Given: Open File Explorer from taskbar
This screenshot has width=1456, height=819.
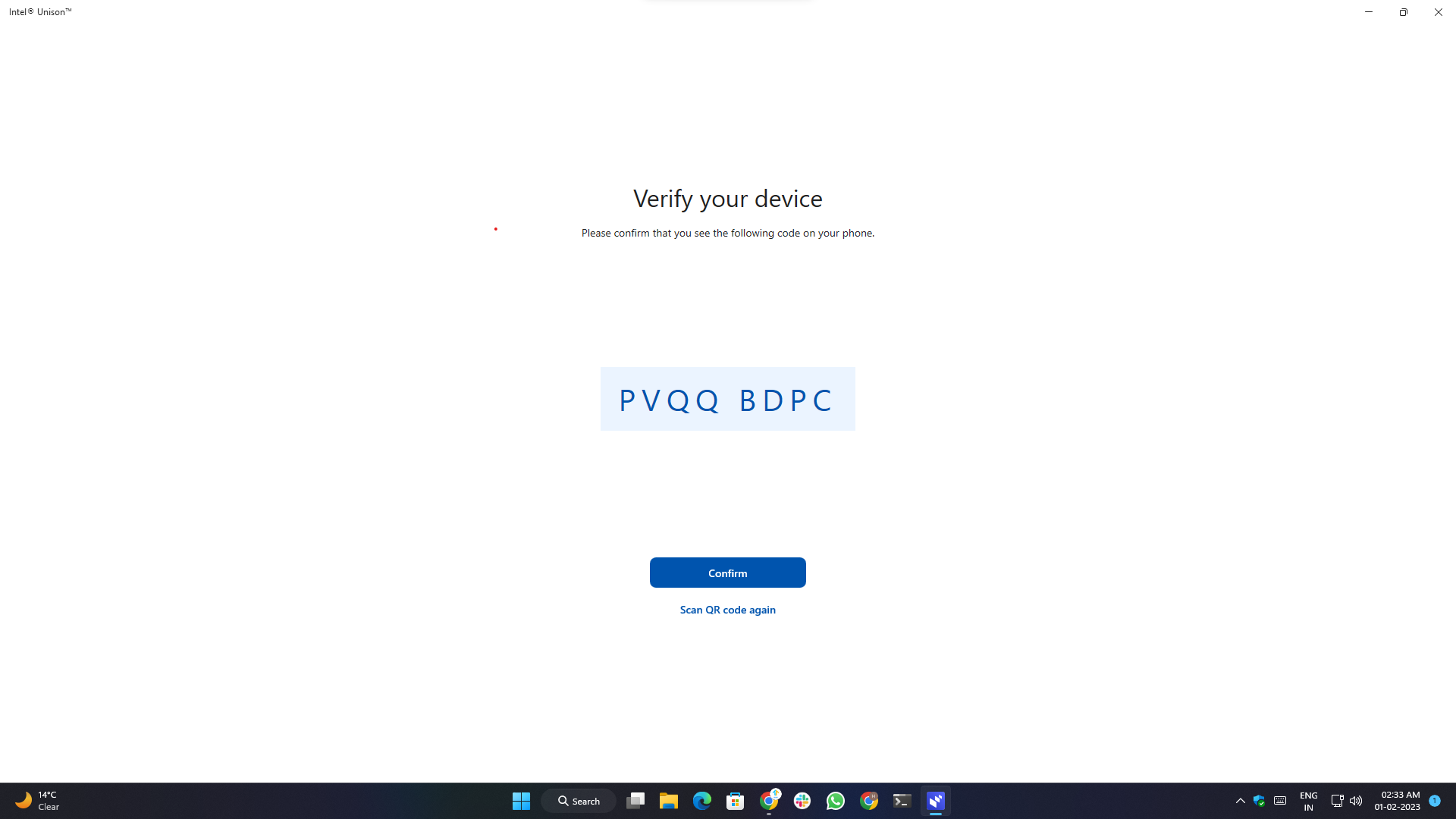Looking at the screenshot, I should pos(669,800).
